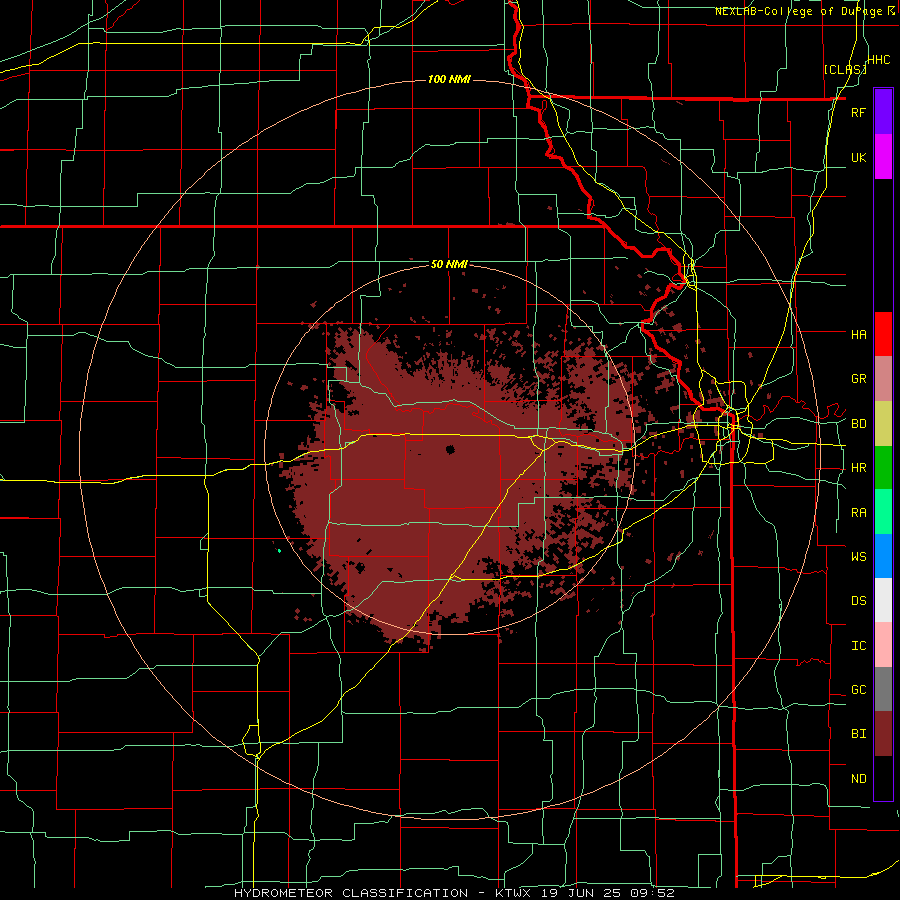Click the black radar site dot at center
The width and height of the screenshot is (900, 900).
point(450,449)
